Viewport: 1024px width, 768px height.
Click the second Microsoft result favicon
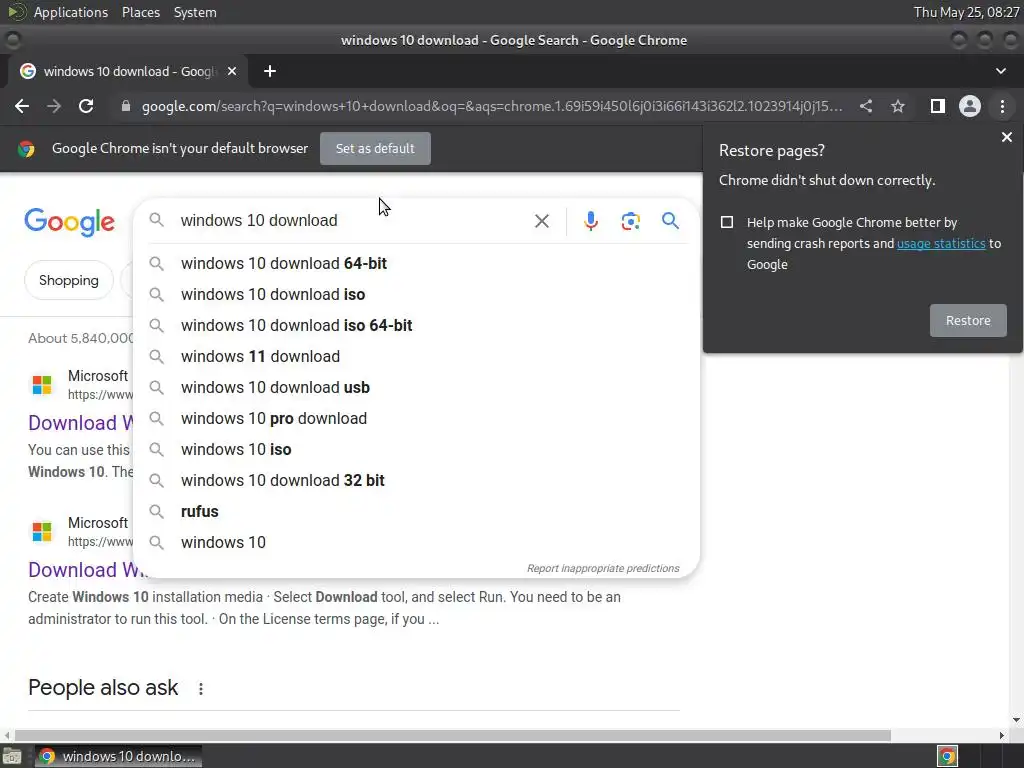pyautogui.click(x=42, y=531)
